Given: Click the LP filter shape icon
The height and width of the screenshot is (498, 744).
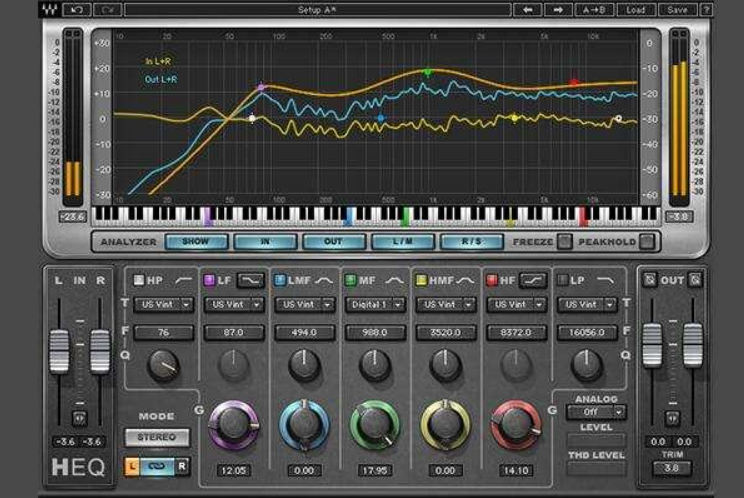Looking at the screenshot, I should tap(605, 280).
